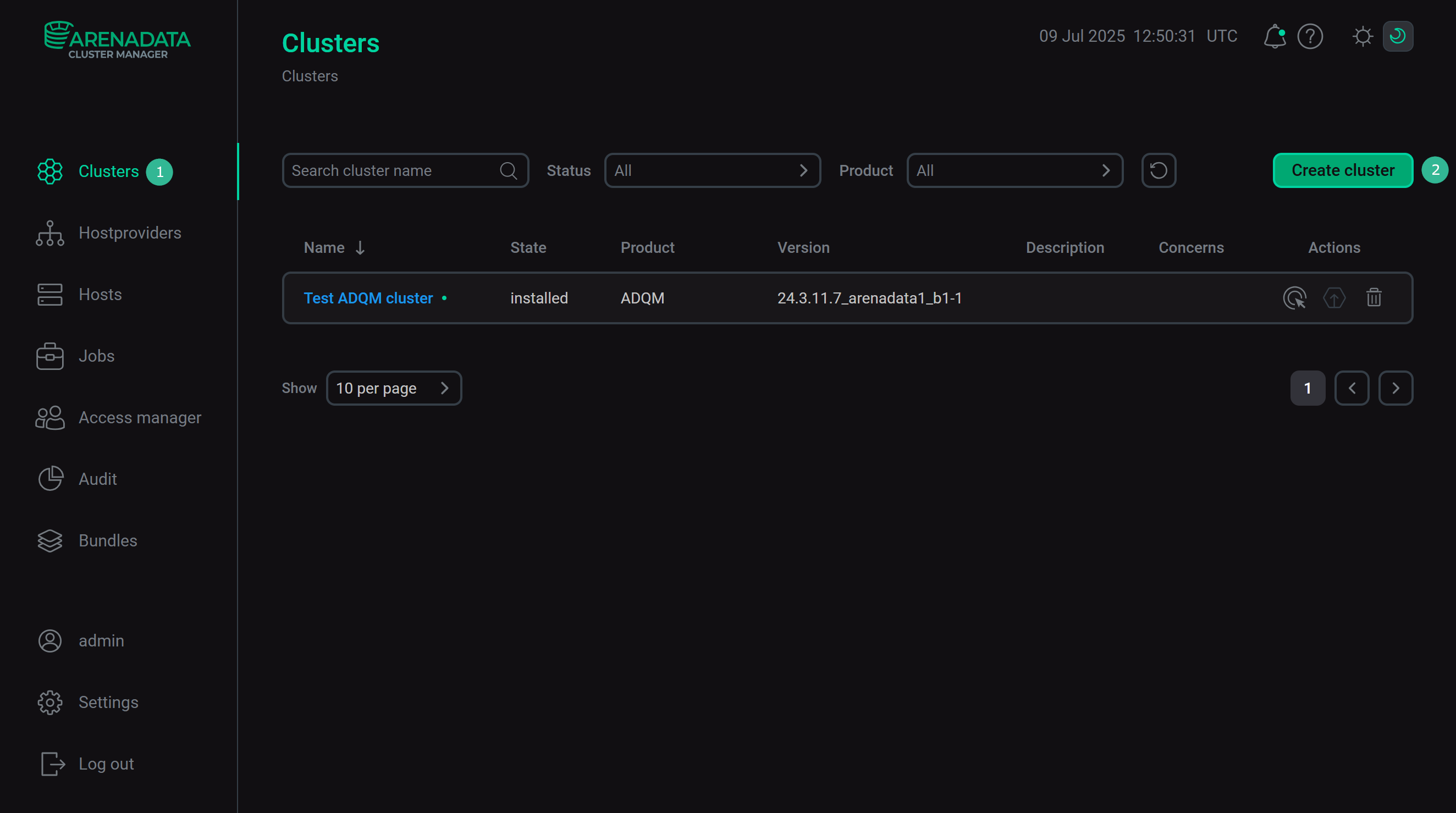Sort table by the Name column
1456x813 pixels.
point(333,247)
